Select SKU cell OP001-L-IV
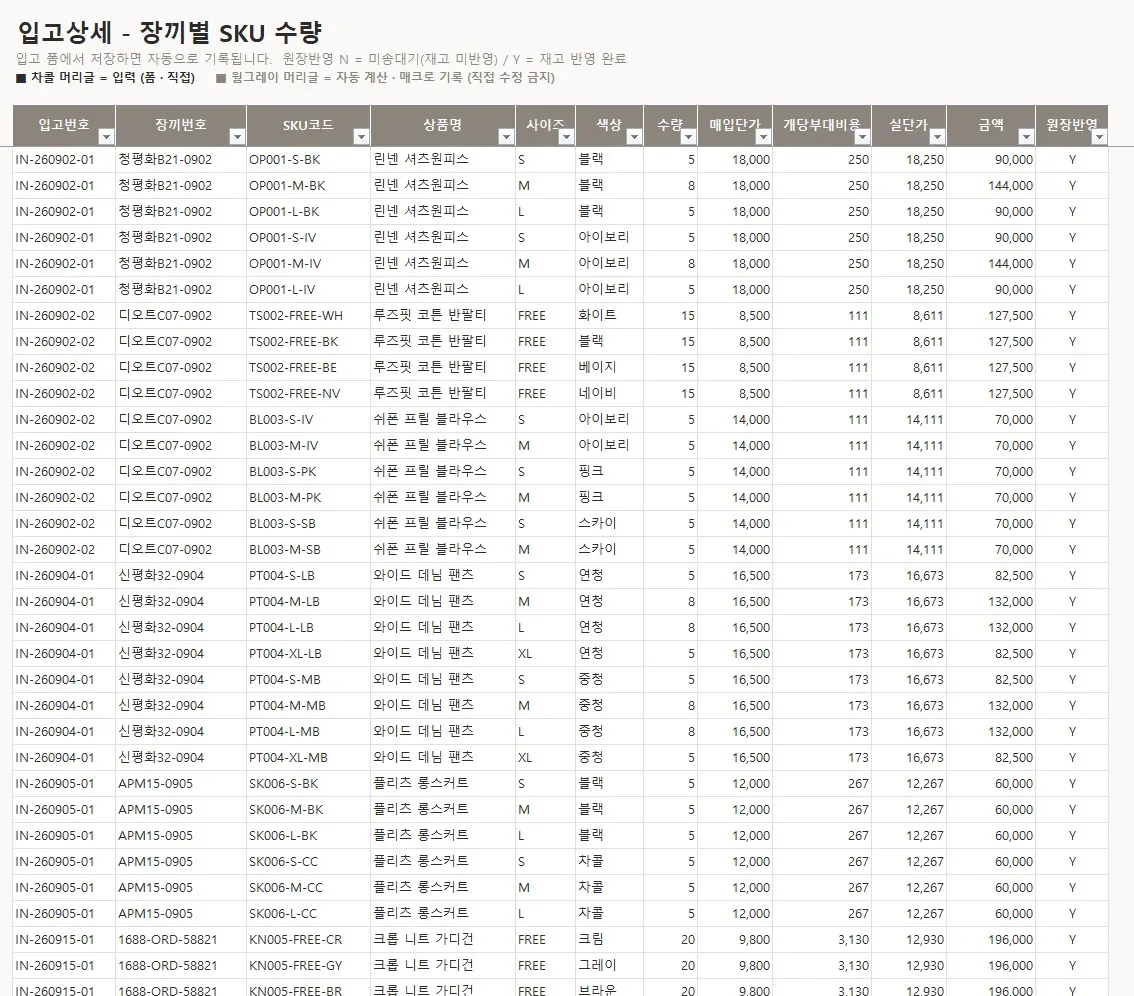The width and height of the screenshot is (1134, 996). pos(308,290)
